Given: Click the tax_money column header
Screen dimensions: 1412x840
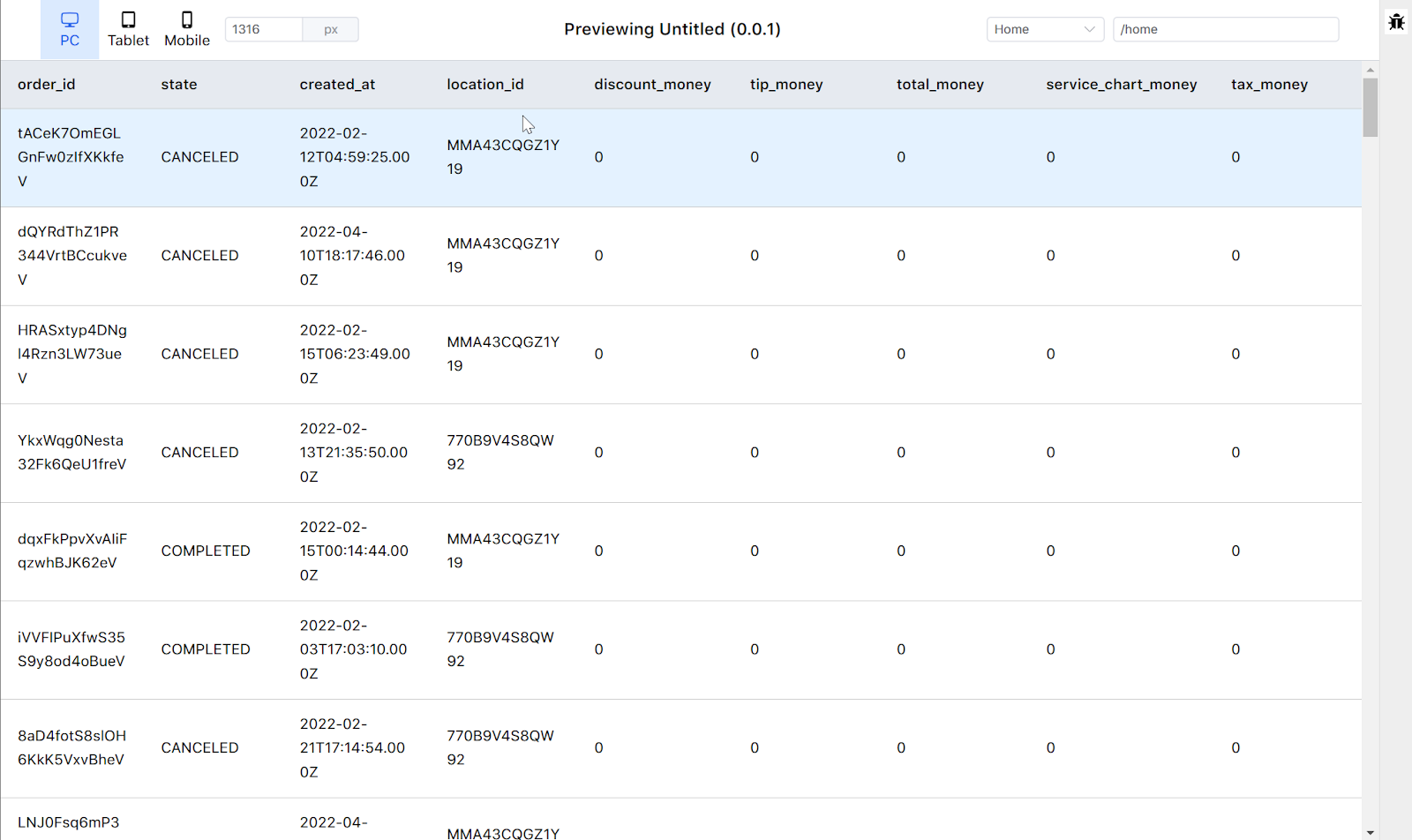Looking at the screenshot, I should 1269,85.
